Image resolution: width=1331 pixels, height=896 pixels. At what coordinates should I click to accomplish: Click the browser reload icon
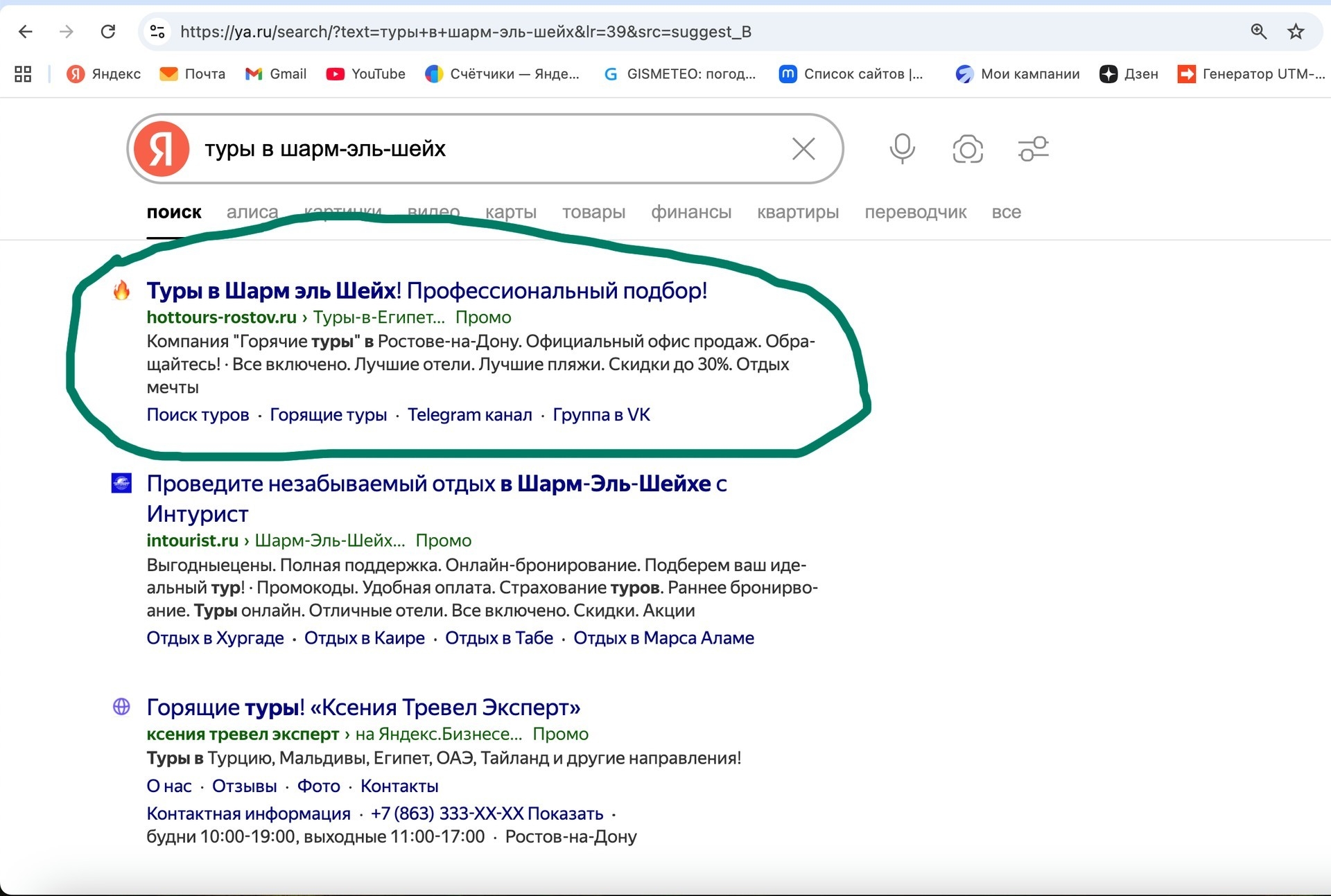pyautogui.click(x=108, y=32)
